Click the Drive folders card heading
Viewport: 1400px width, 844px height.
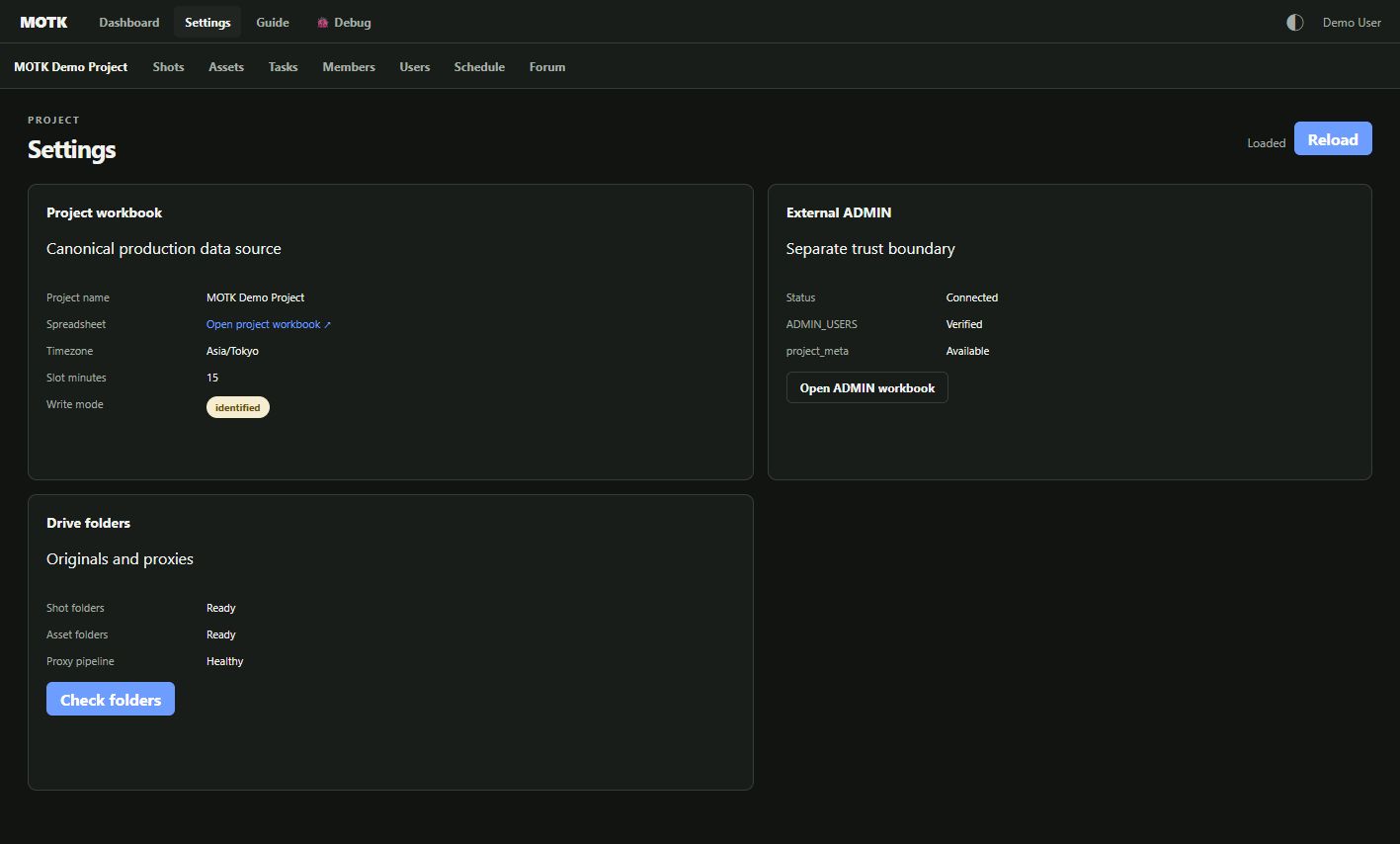coord(88,523)
